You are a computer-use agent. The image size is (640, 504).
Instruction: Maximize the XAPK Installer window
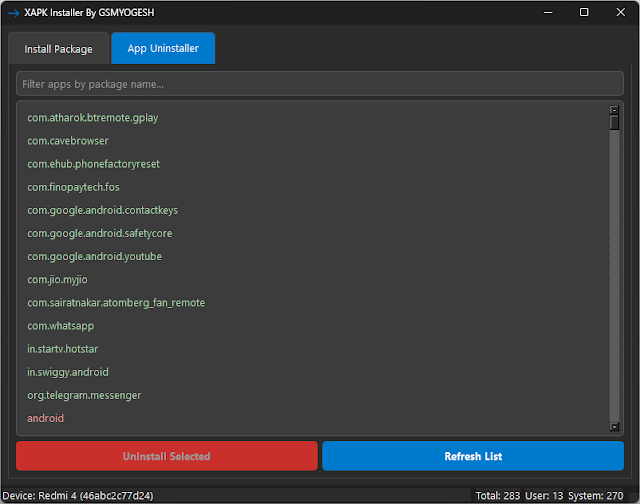tap(584, 12)
